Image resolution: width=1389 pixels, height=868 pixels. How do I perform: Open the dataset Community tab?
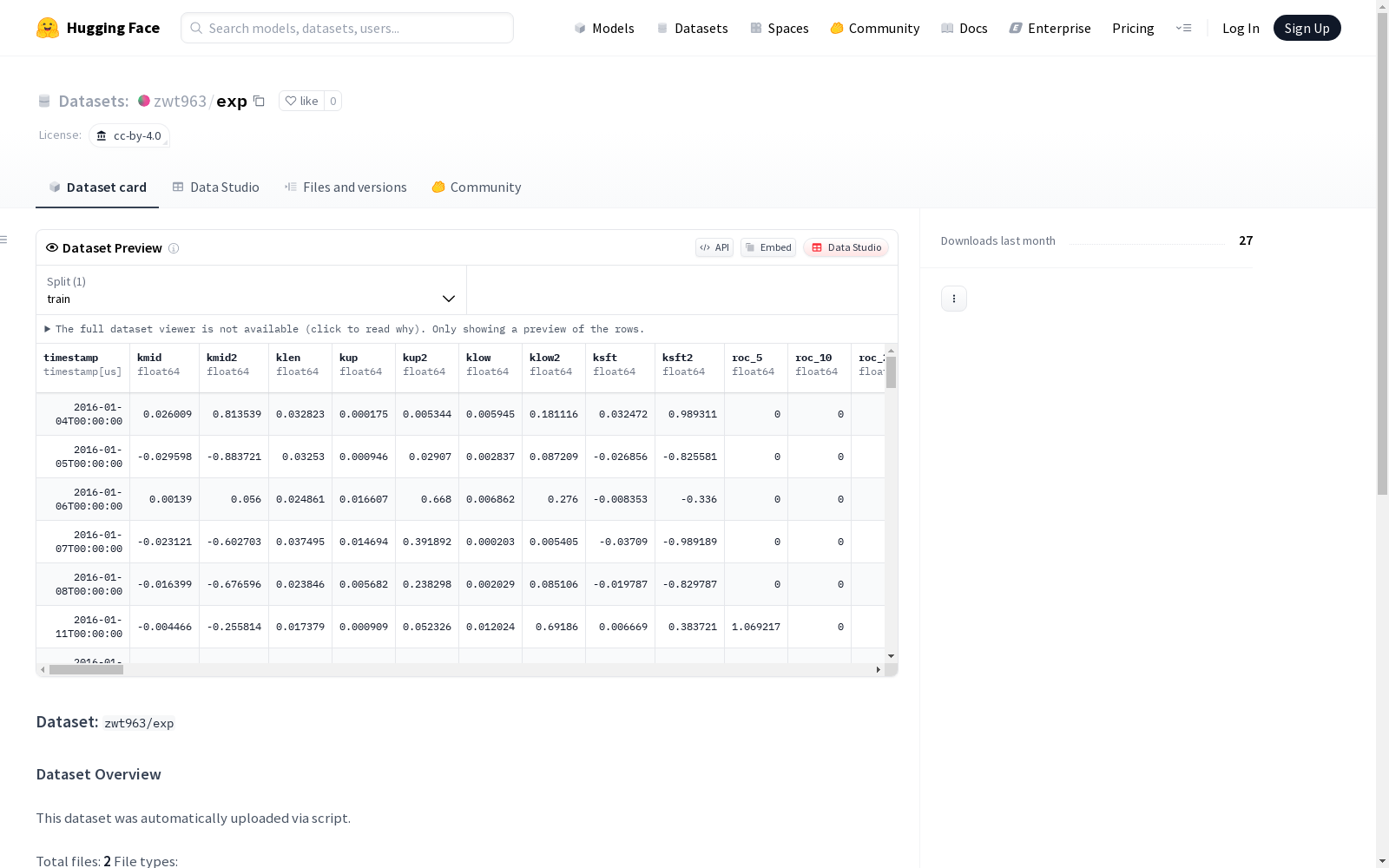pyautogui.click(x=476, y=187)
